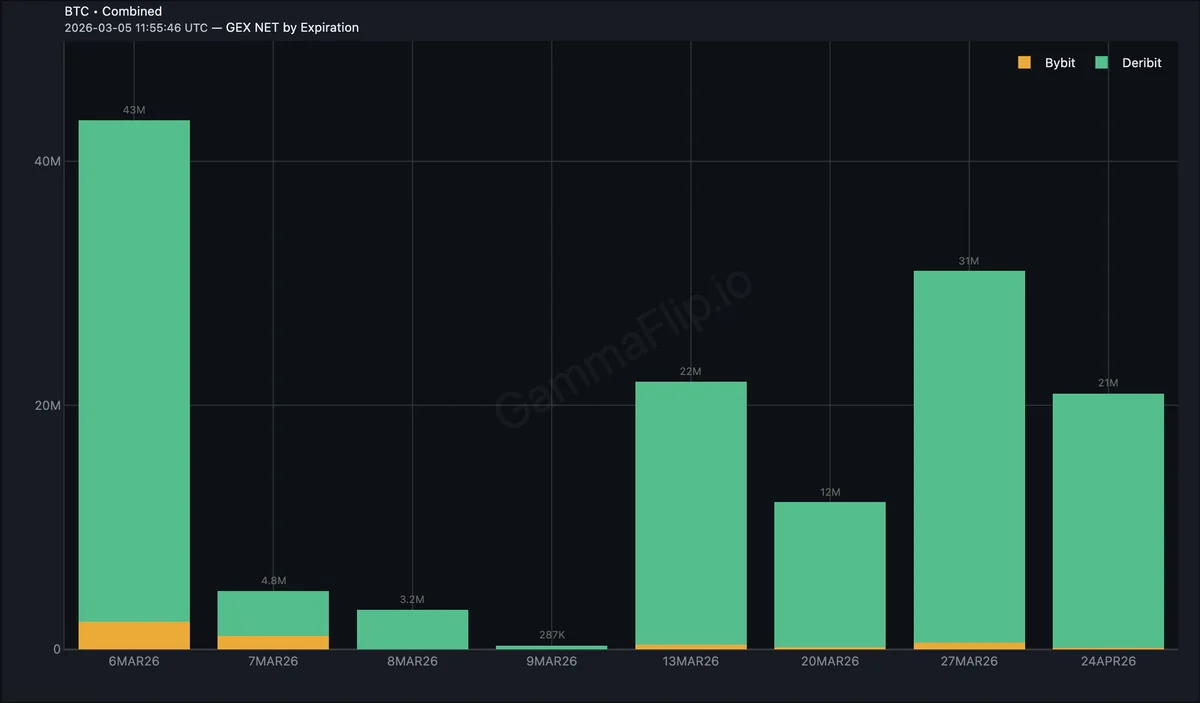This screenshot has height=703, width=1200.
Task: Select the 24APR26 bar
Action: [1108, 520]
